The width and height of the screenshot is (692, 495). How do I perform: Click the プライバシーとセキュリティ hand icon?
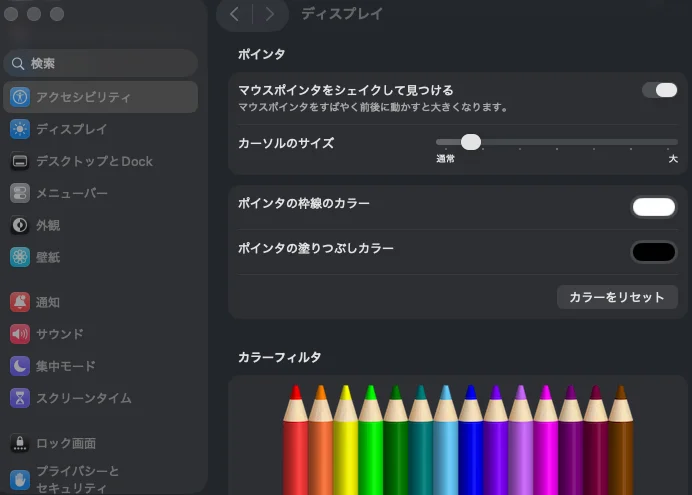click(x=20, y=479)
